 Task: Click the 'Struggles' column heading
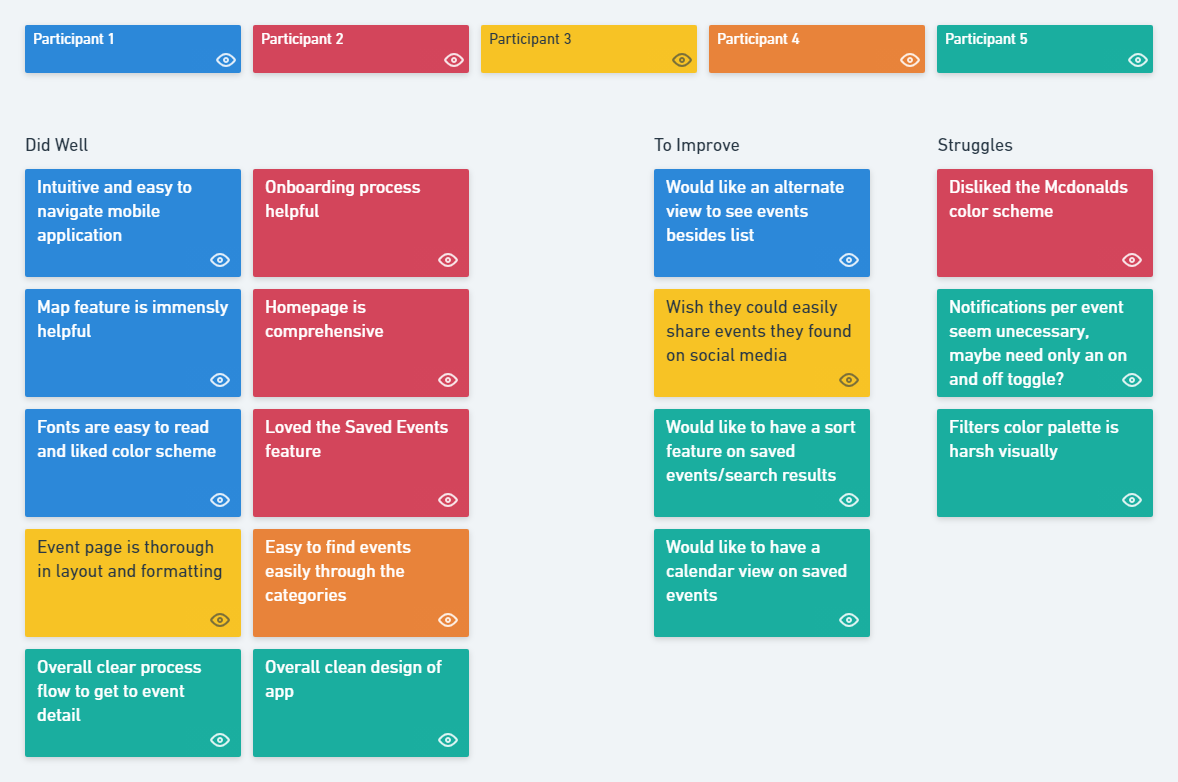[975, 145]
